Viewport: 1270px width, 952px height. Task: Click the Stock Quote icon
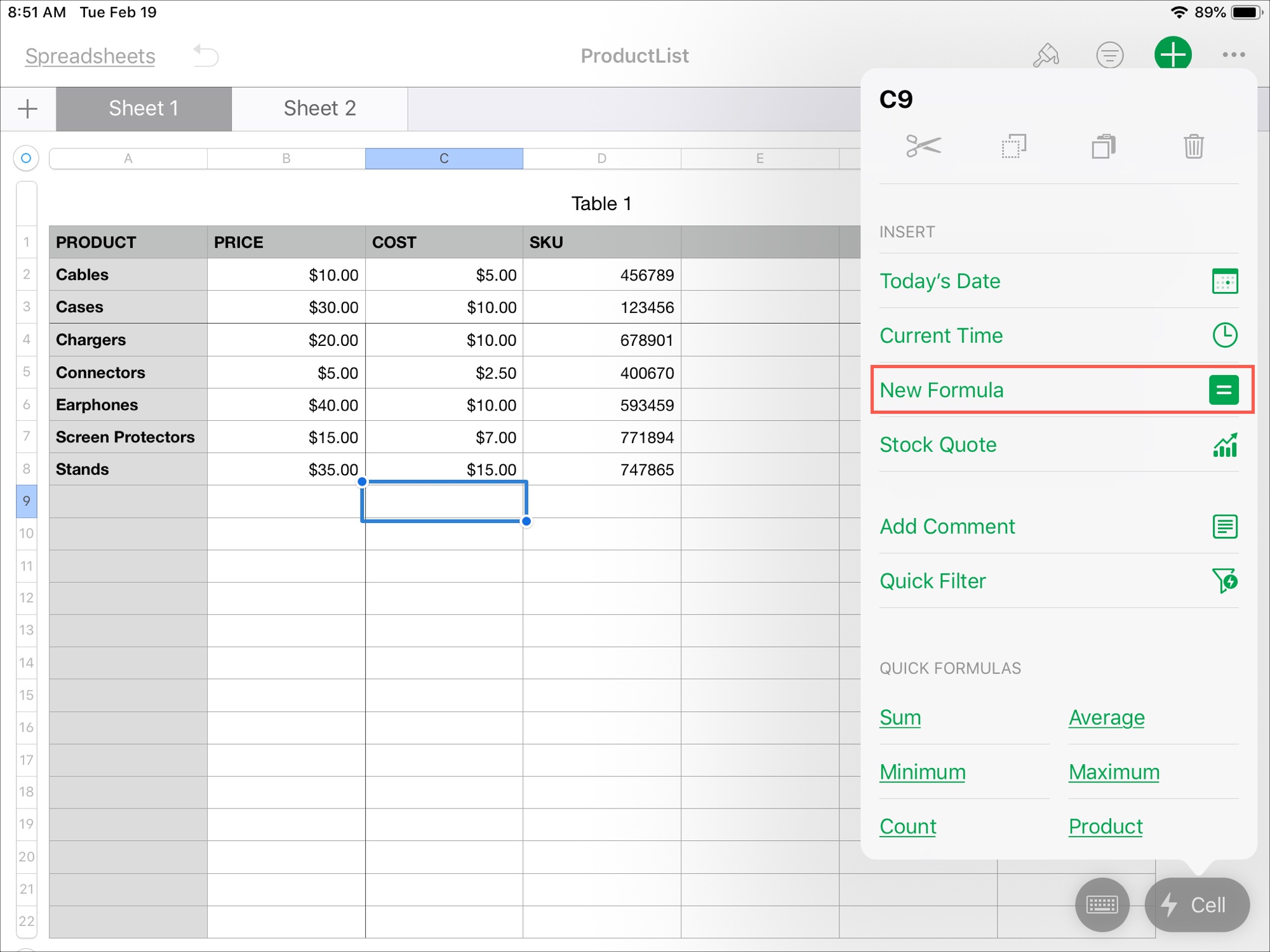[x=1224, y=444]
